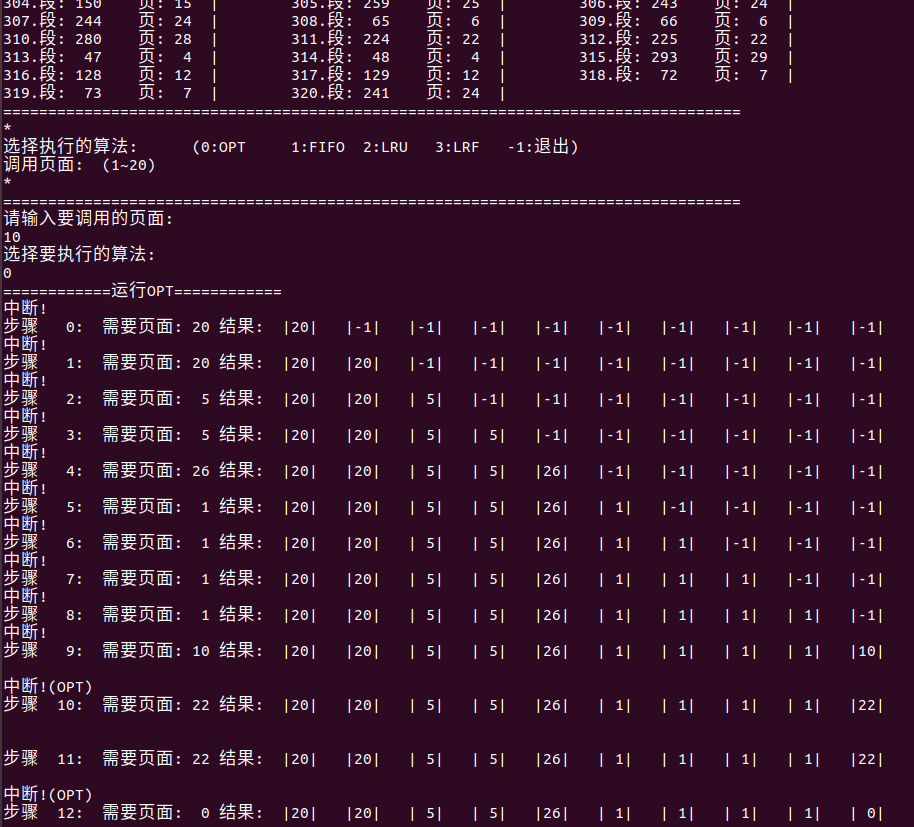The height and width of the screenshot is (827, 914).
Task: Select the text '请输入要调用的页面:'
Action: click(x=89, y=219)
